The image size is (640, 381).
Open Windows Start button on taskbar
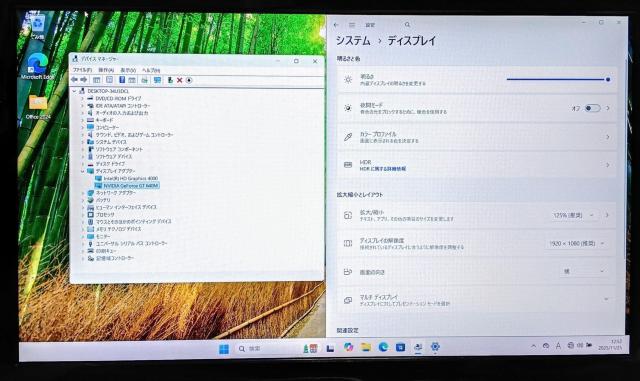(x=224, y=349)
